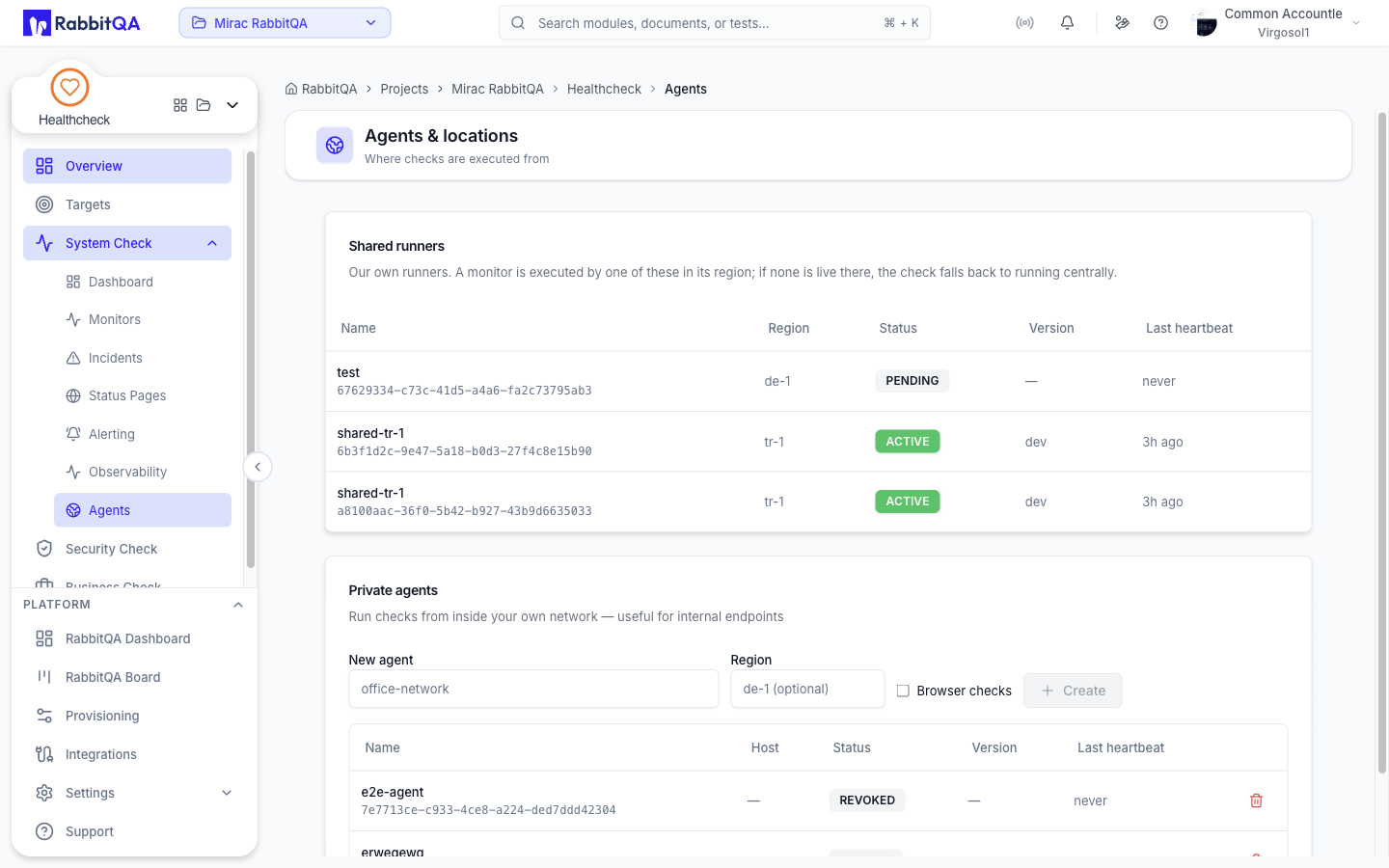This screenshot has height=868, width=1389.
Task: Click the Security Check shield icon
Action: click(44, 549)
